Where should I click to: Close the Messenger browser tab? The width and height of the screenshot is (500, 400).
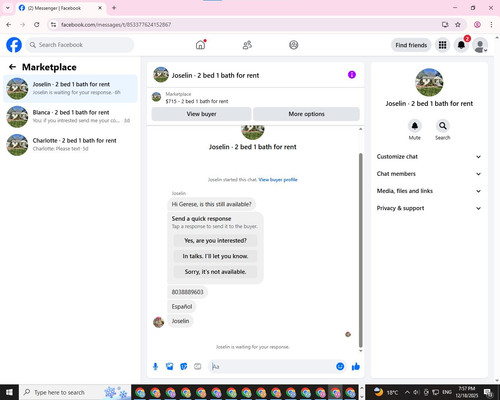pyautogui.click(x=100, y=8)
